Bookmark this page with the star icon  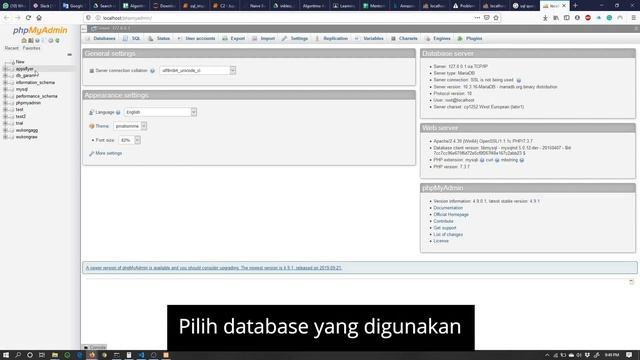[496, 18]
